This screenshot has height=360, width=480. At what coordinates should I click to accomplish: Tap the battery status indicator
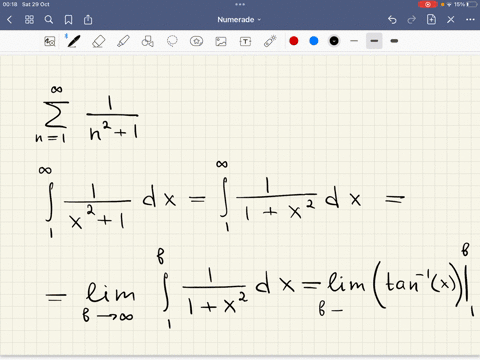473,4
